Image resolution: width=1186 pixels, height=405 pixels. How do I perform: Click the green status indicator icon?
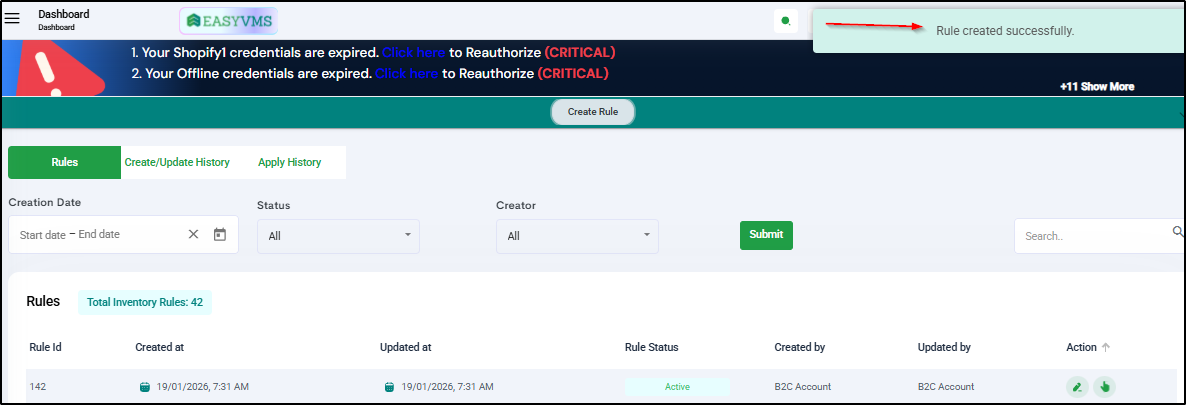pyautogui.click(x=785, y=21)
